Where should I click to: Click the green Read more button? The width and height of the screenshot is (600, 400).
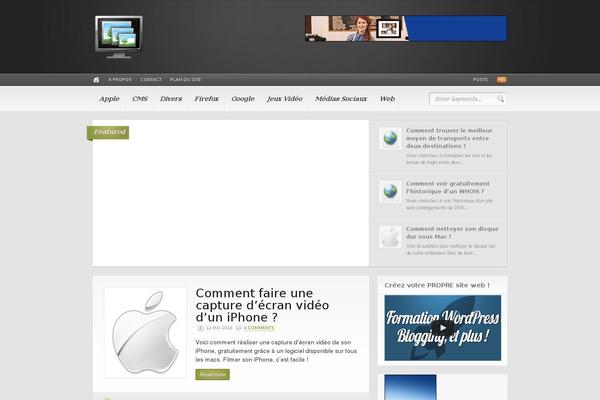pos(213,374)
